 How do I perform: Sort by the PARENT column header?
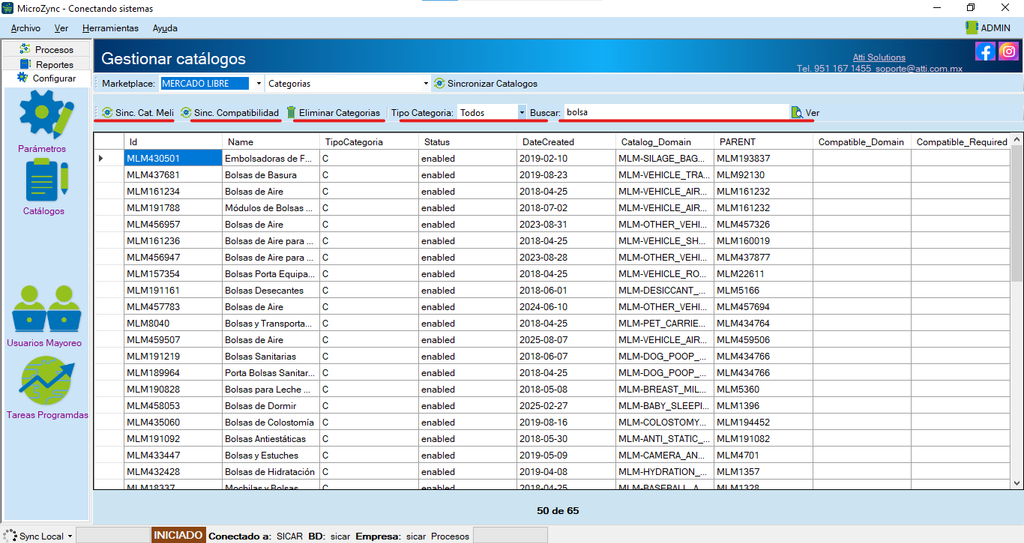point(763,141)
